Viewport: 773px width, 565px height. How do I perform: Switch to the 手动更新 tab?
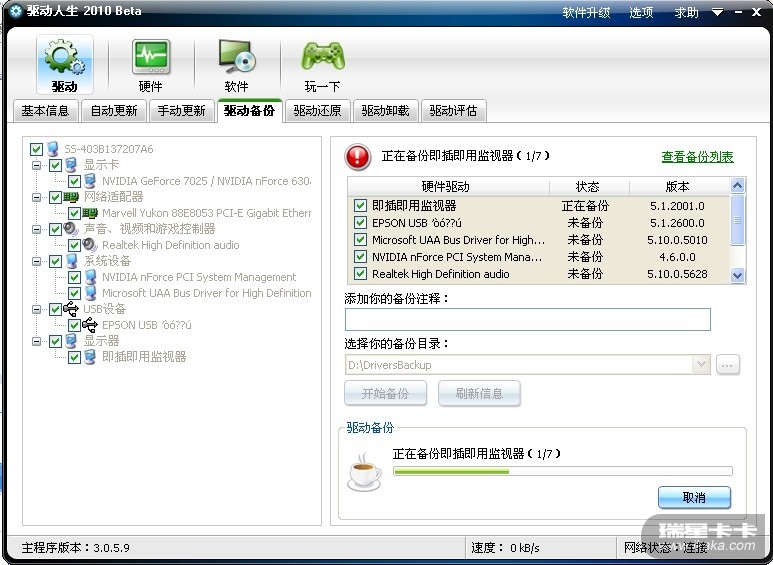(x=181, y=110)
